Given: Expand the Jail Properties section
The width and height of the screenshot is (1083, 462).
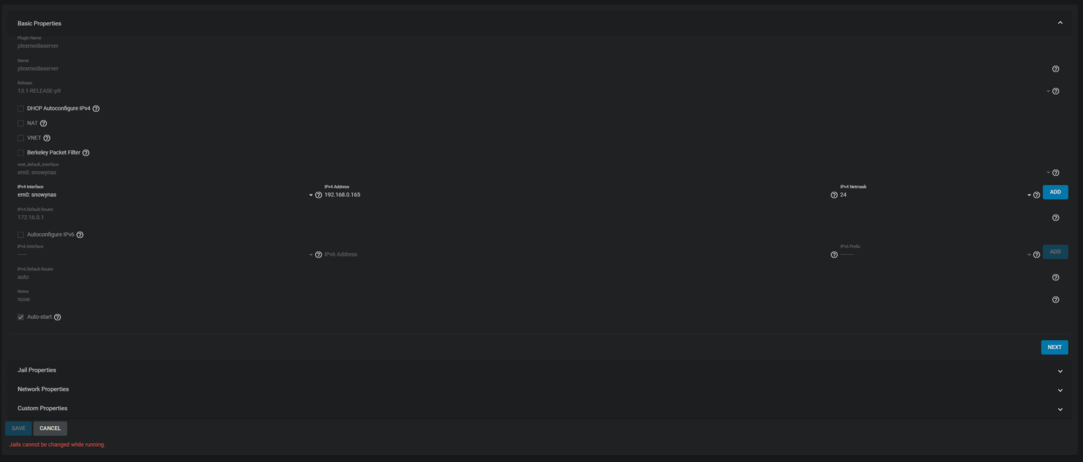Looking at the screenshot, I should tap(540, 370).
